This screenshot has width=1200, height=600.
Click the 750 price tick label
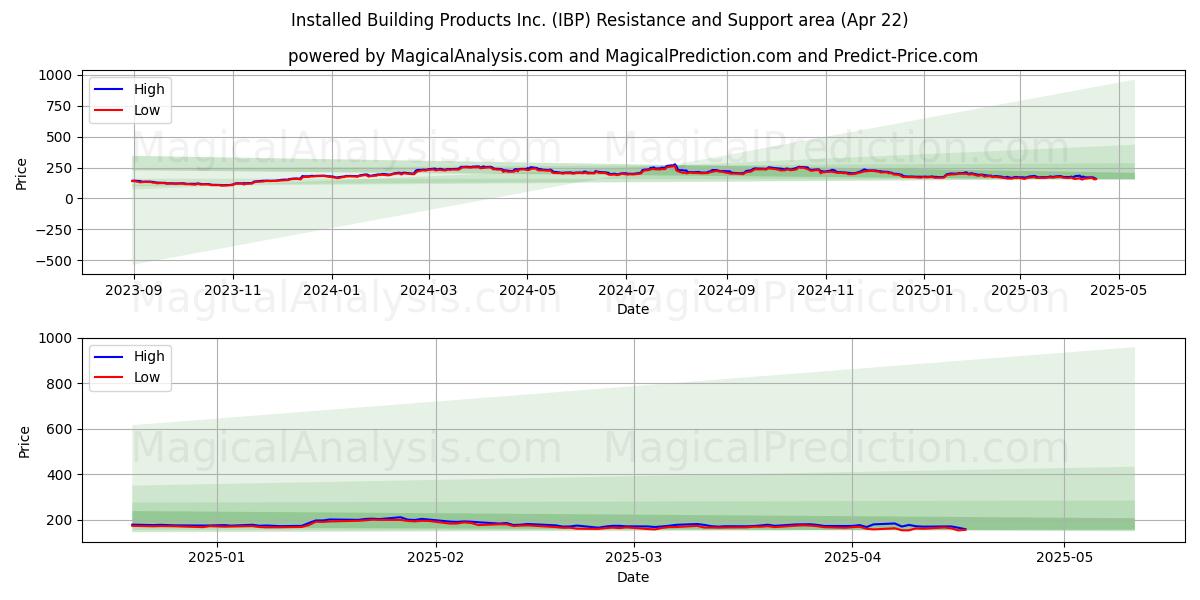coord(60,106)
